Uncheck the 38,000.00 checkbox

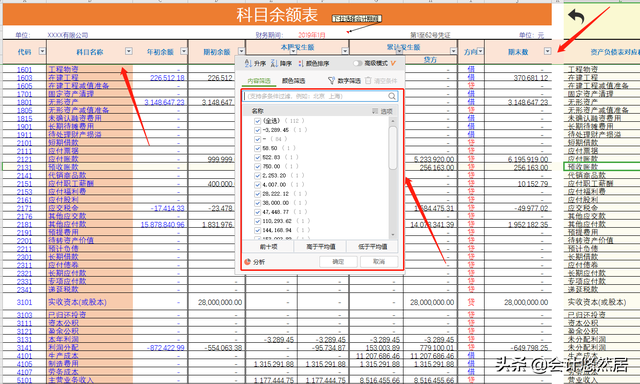coord(257,203)
